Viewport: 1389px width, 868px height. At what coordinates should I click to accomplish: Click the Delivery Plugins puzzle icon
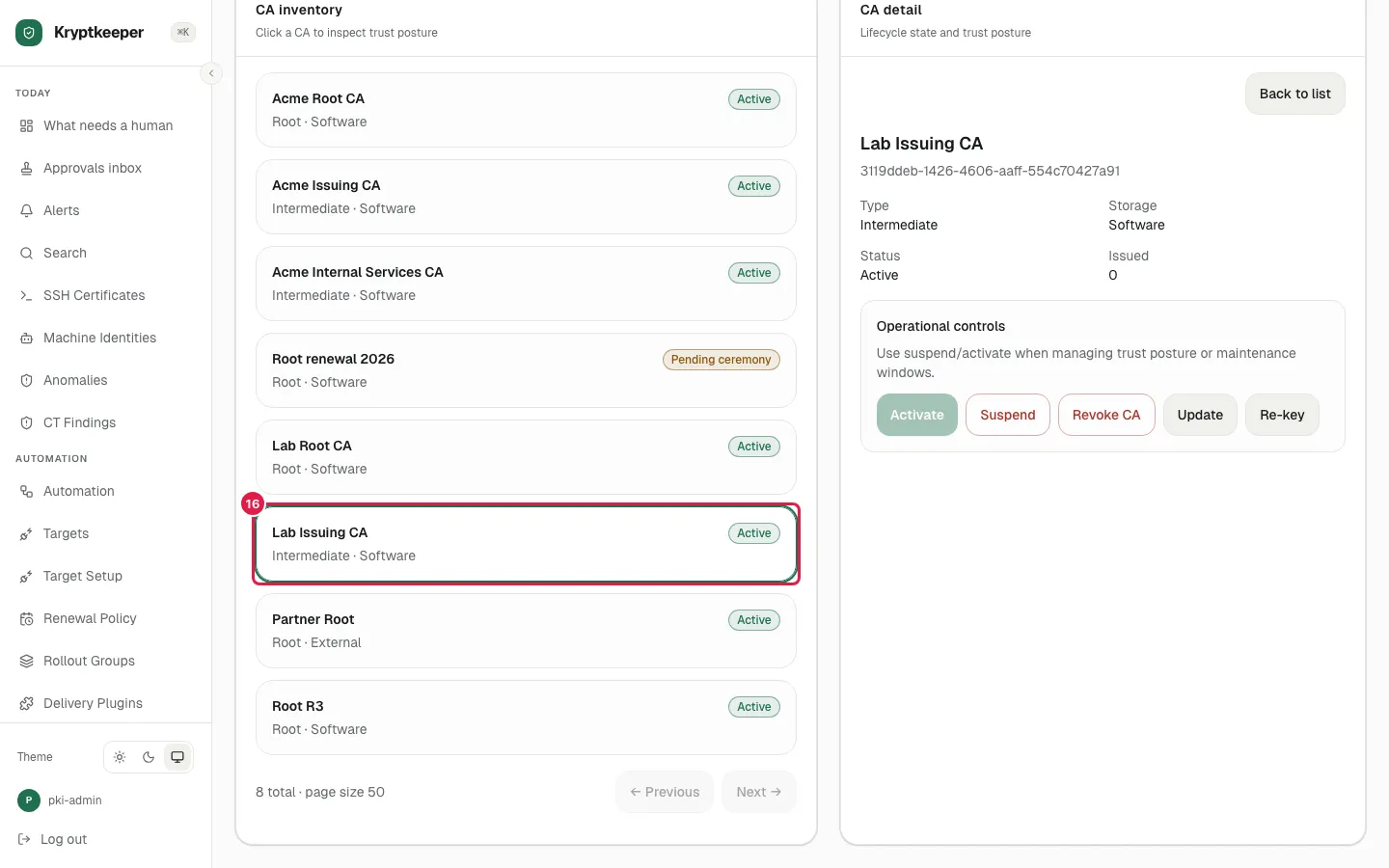click(26, 704)
